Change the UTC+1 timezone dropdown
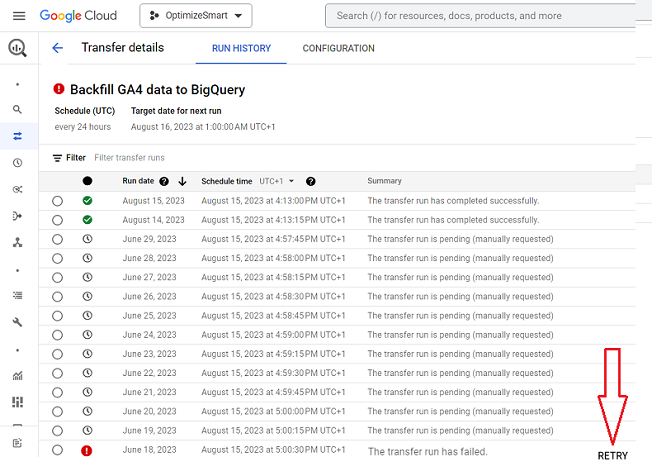652x476 pixels. click(x=277, y=181)
